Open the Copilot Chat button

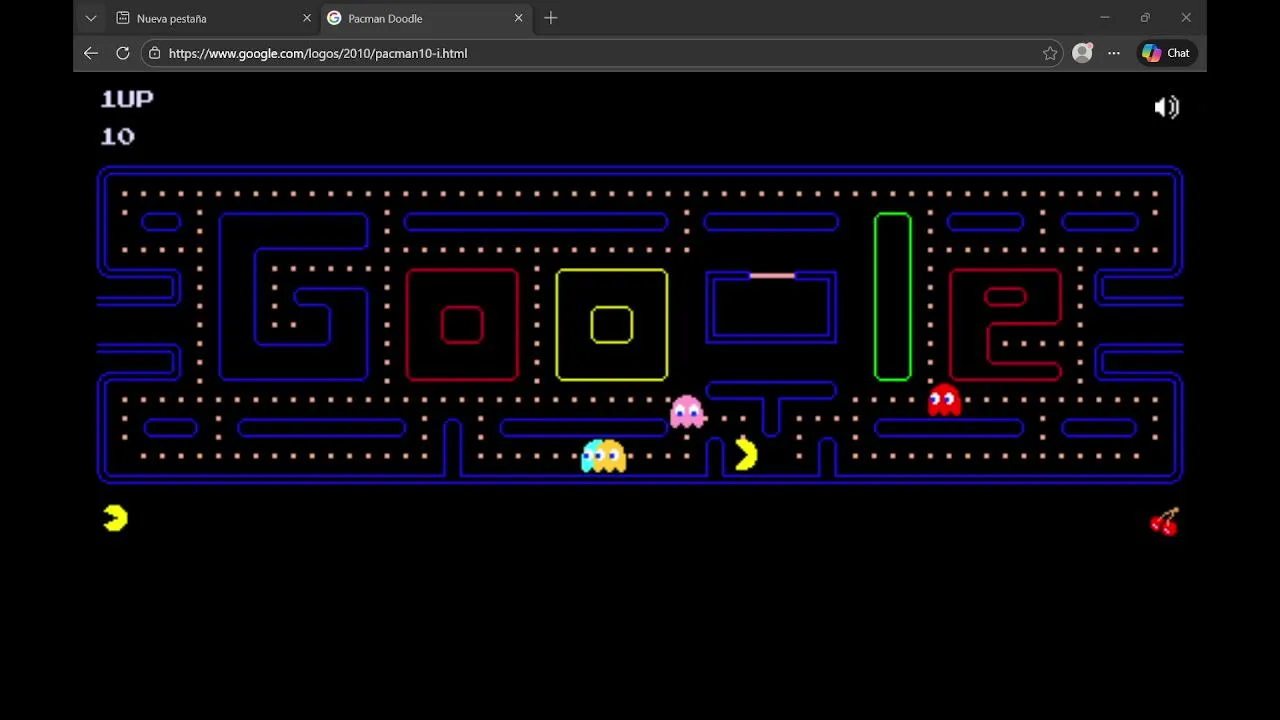point(1166,53)
